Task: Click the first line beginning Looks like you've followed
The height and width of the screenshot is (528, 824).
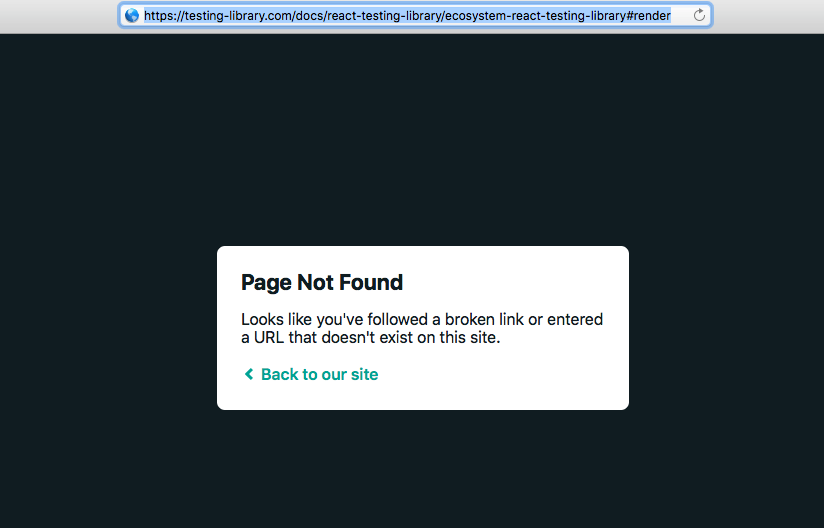Action: point(422,319)
